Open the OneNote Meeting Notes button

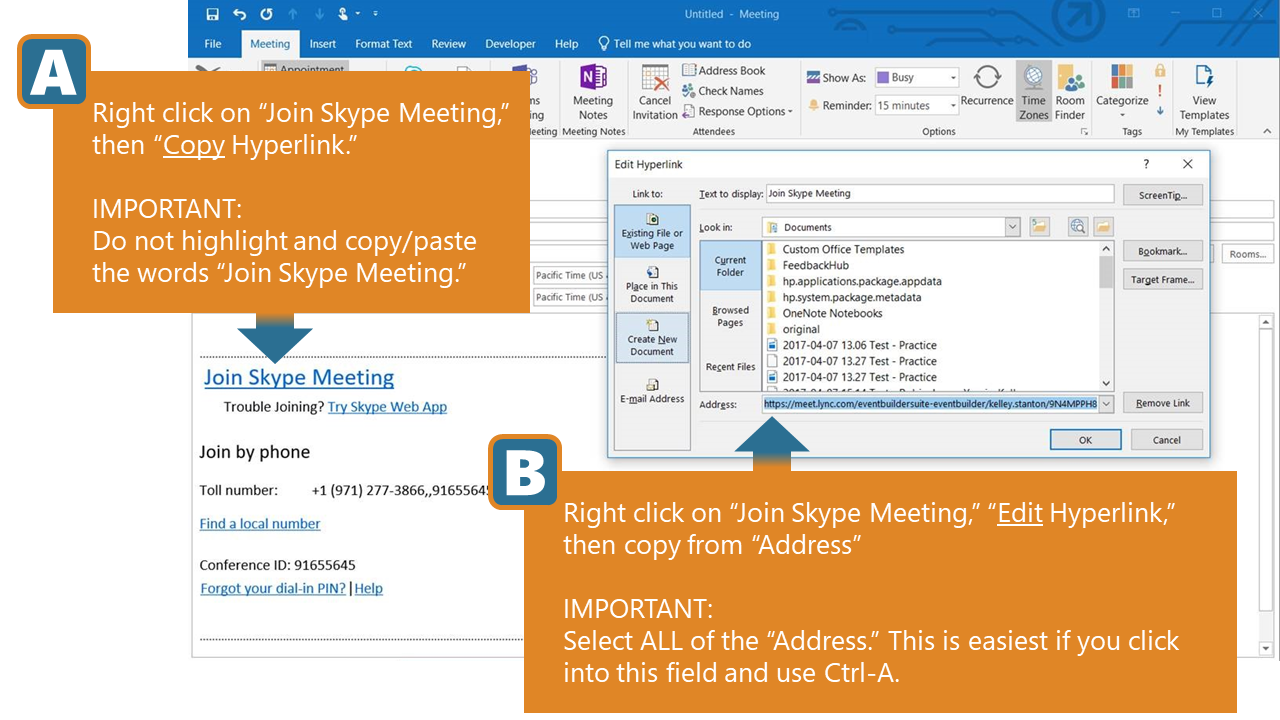coord(593,93)
